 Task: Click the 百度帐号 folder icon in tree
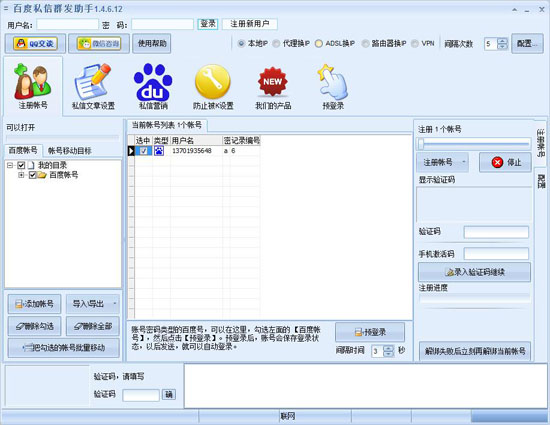click(42, 175)
